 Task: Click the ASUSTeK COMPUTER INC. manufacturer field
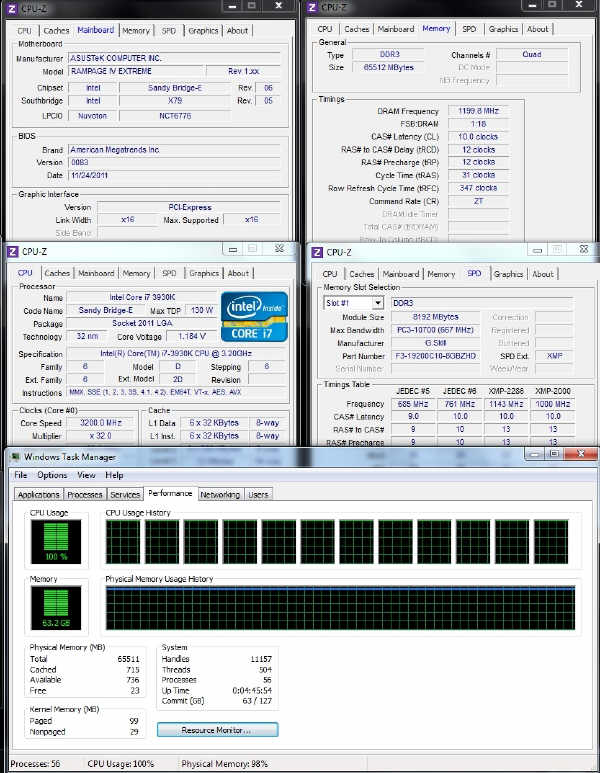(x=174, y=58)
